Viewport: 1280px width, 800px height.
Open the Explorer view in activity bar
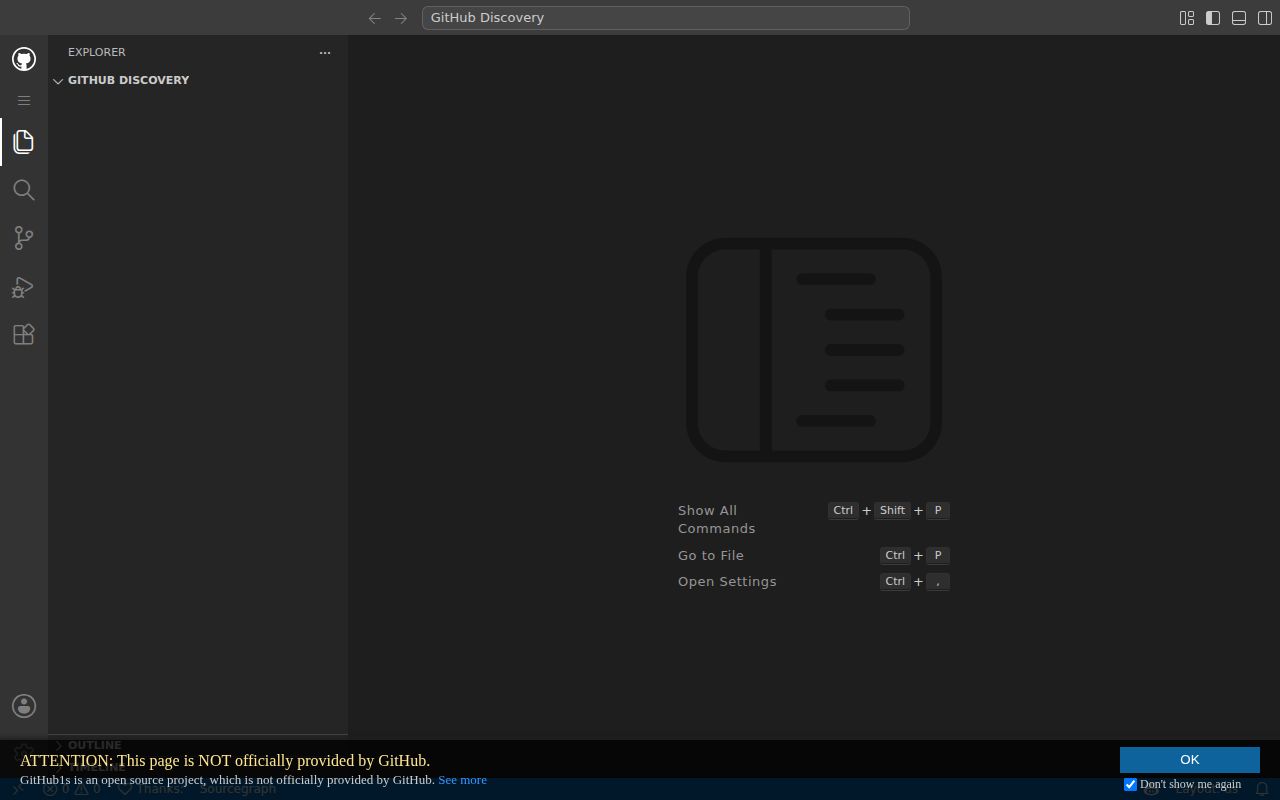24,141
